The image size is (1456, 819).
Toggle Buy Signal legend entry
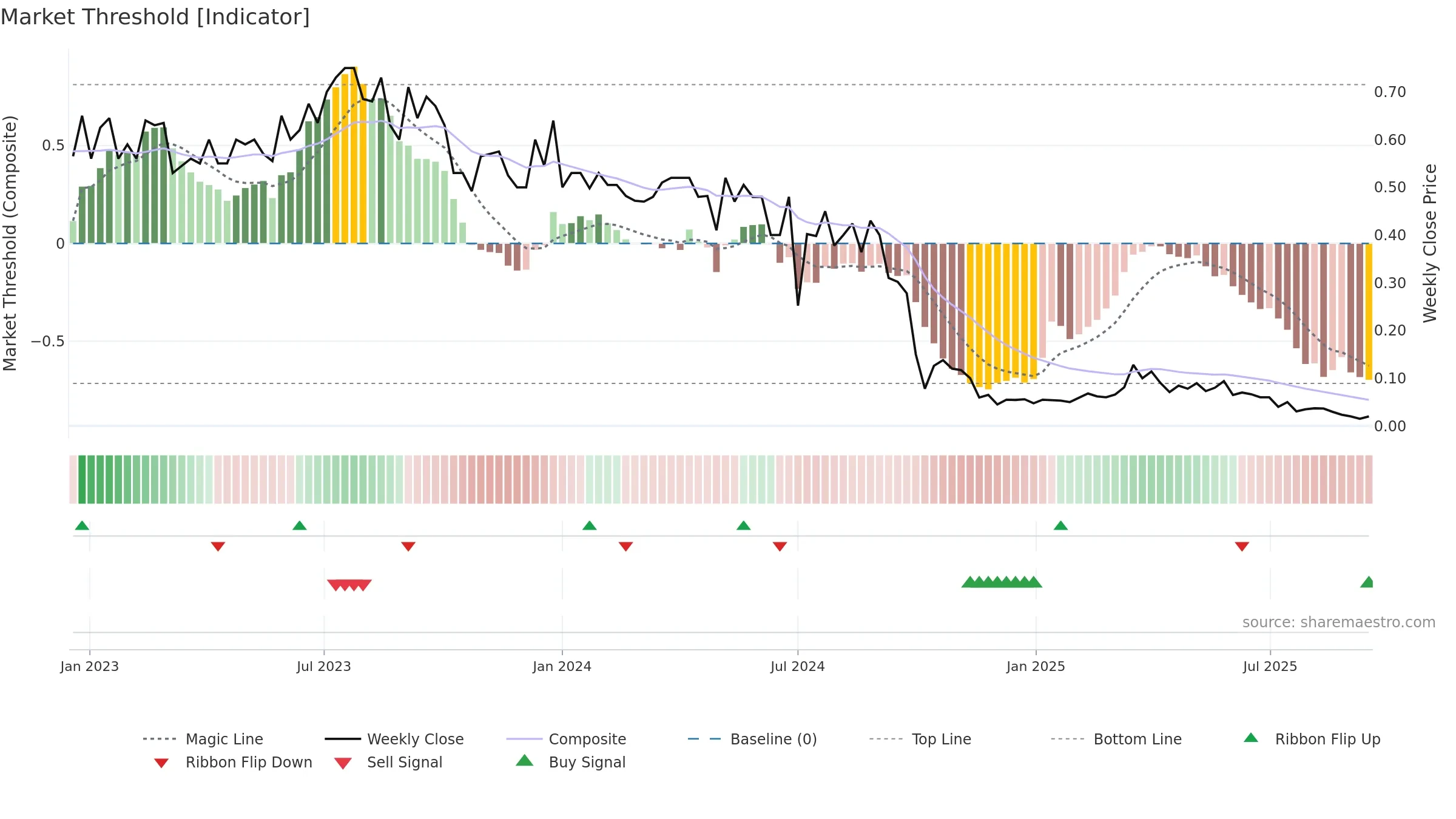(570, 763)
